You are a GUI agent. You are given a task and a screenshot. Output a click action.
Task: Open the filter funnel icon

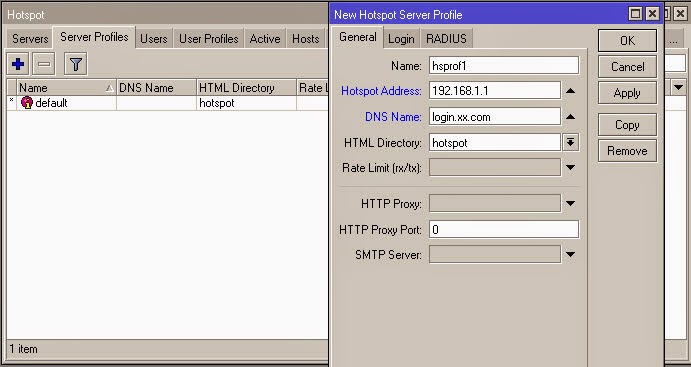coord(75,64)
